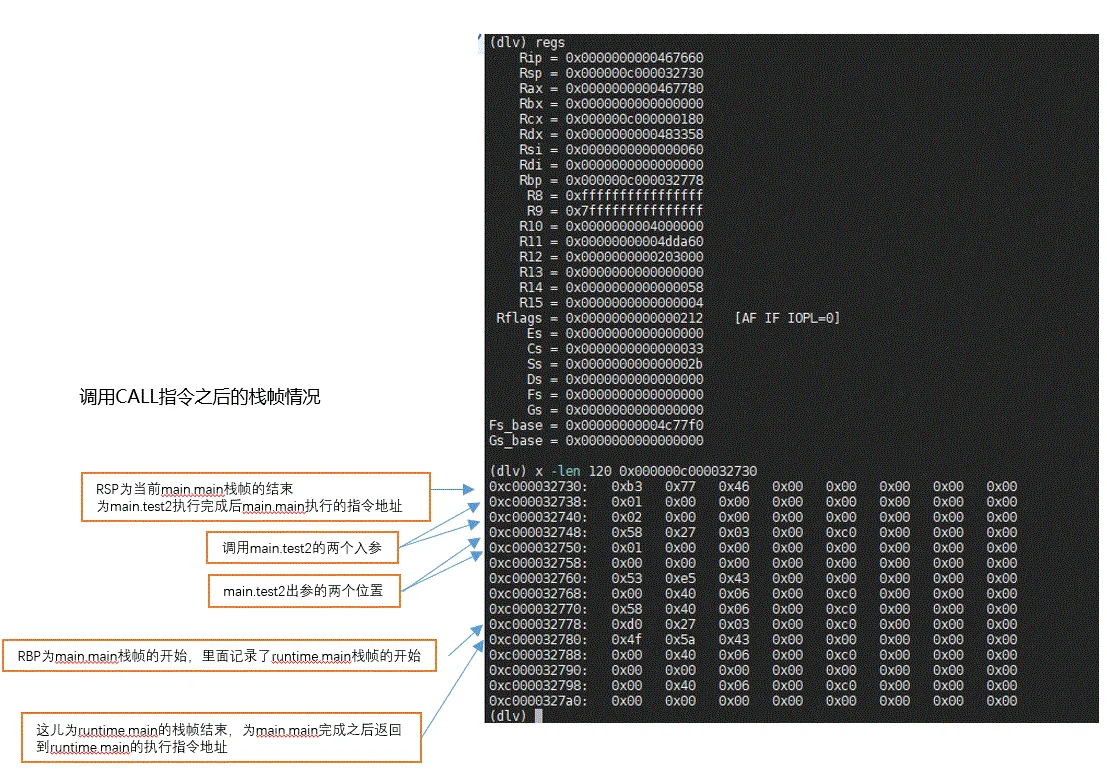Click the terminal cursor at the final (dlv) prompt
The width and height of the screenshot is (1107, 770).
tap(539, 716)
